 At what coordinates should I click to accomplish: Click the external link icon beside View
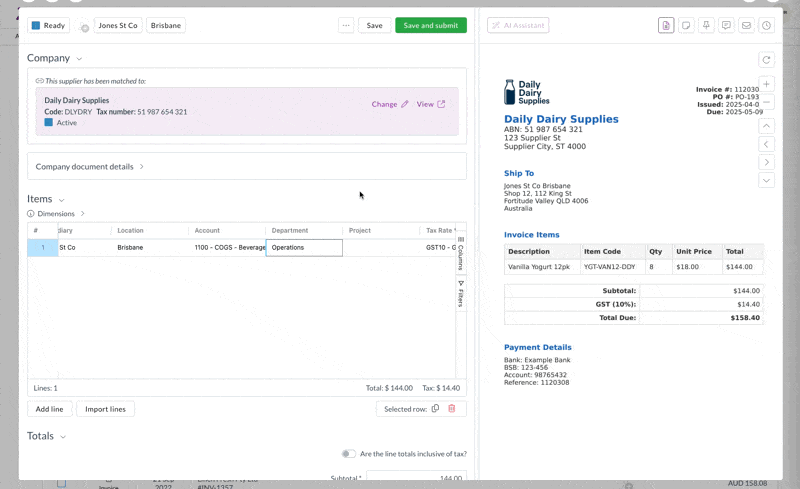click(441, 104)
